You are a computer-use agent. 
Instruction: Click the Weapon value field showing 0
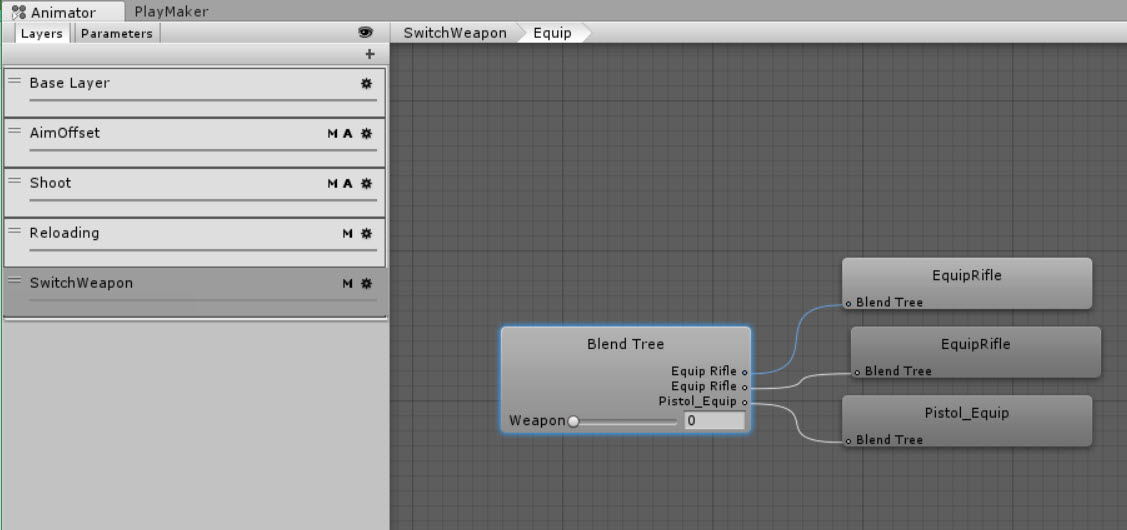coord(714,421)
